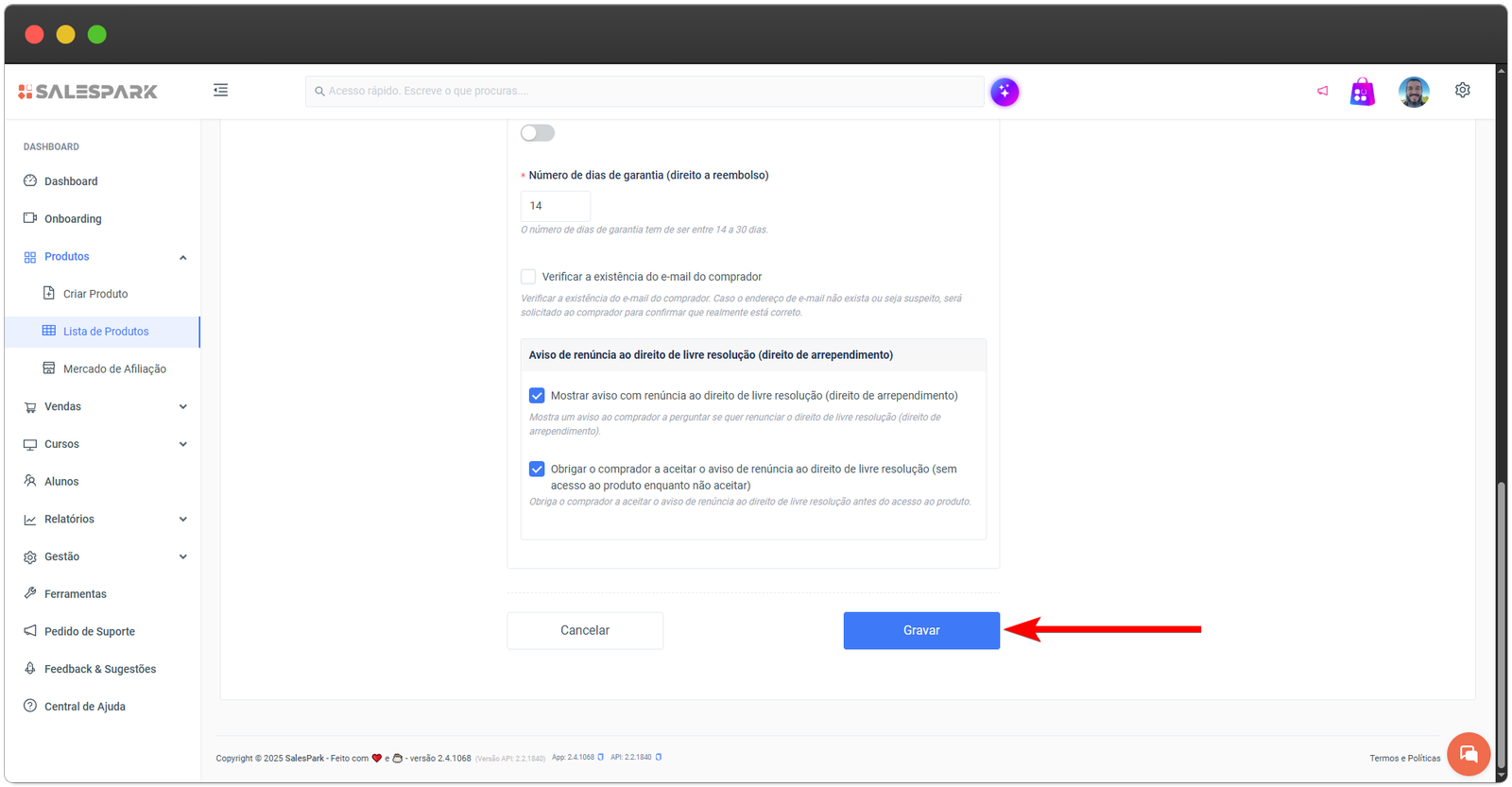Open the pink shopping bag icon

point(1362,92)
